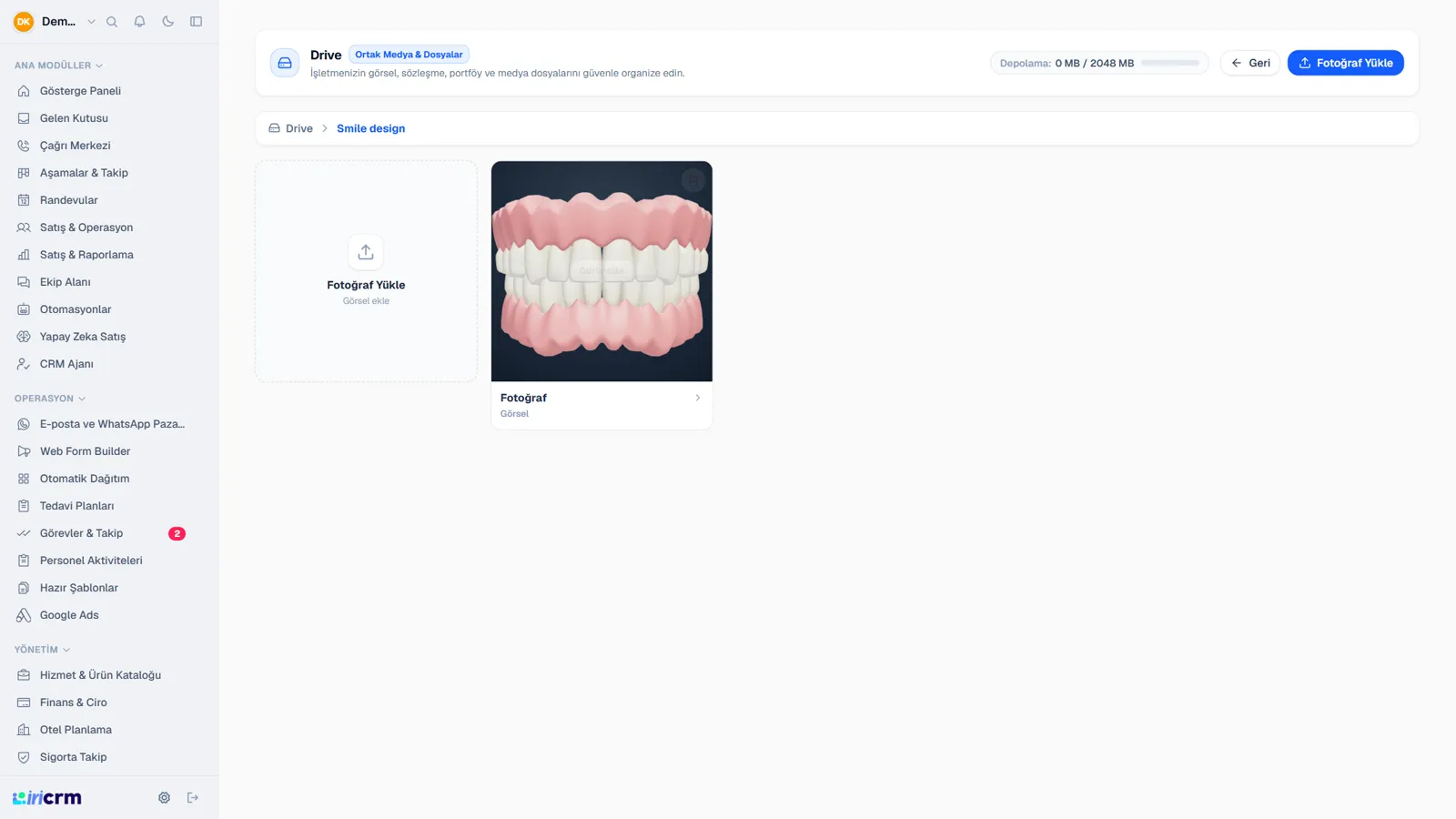
Task: Click the blue Fotoğraf Yükle button
Action: tap(1345, 63)
